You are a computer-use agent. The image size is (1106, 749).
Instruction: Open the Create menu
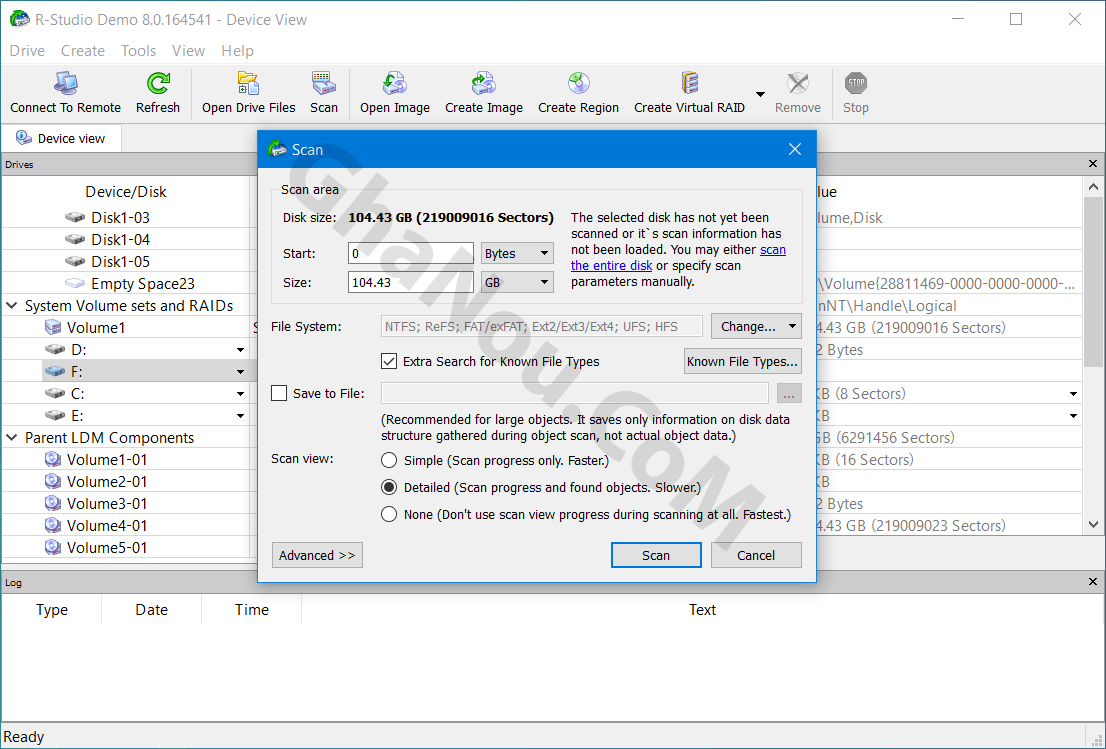(83, 51)
